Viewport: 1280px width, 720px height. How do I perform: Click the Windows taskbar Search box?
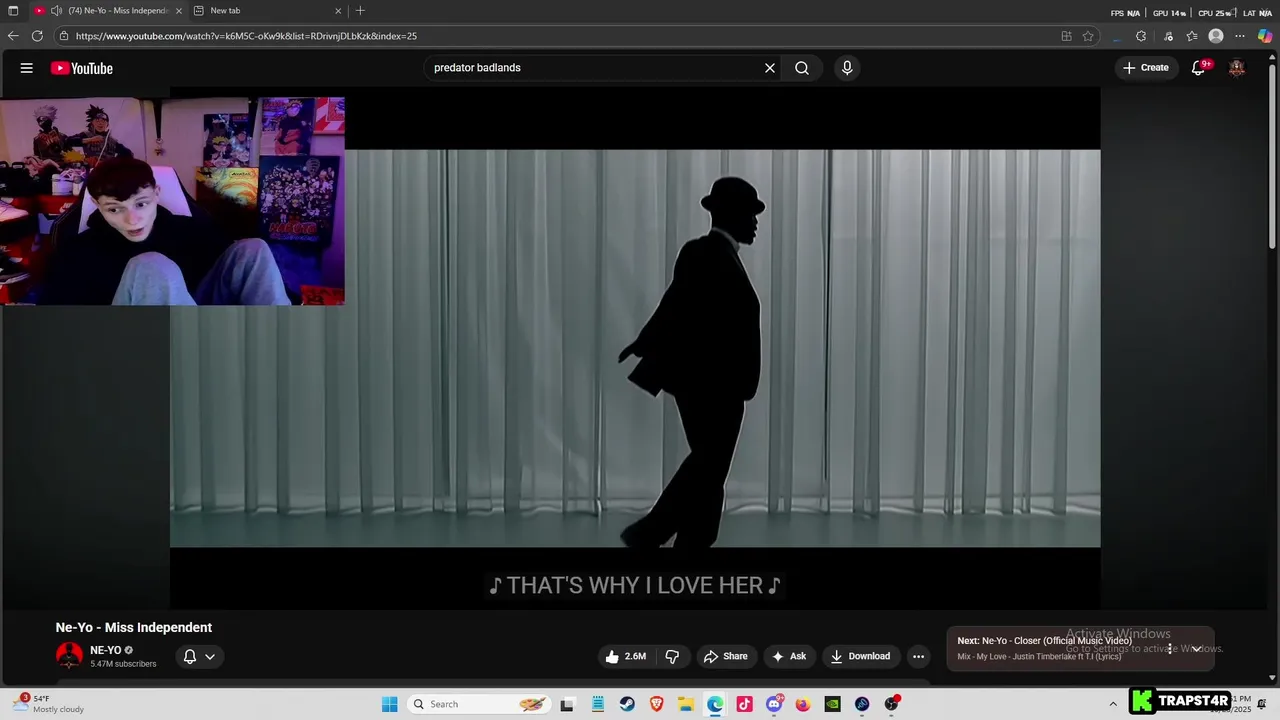pyautogui.click(x=478, y=704)
